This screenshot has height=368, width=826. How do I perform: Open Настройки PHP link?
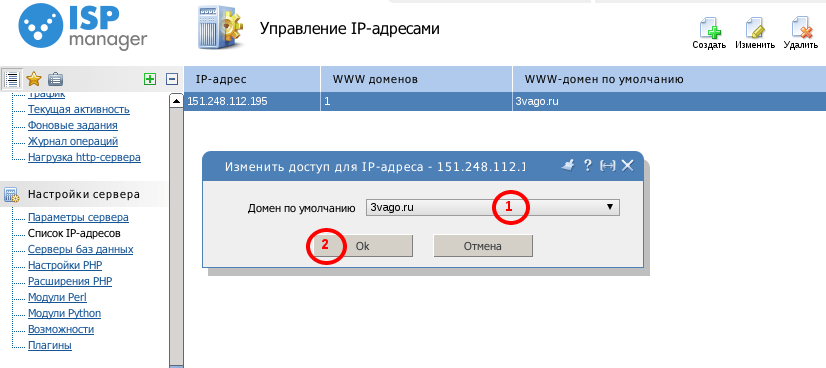65,265
